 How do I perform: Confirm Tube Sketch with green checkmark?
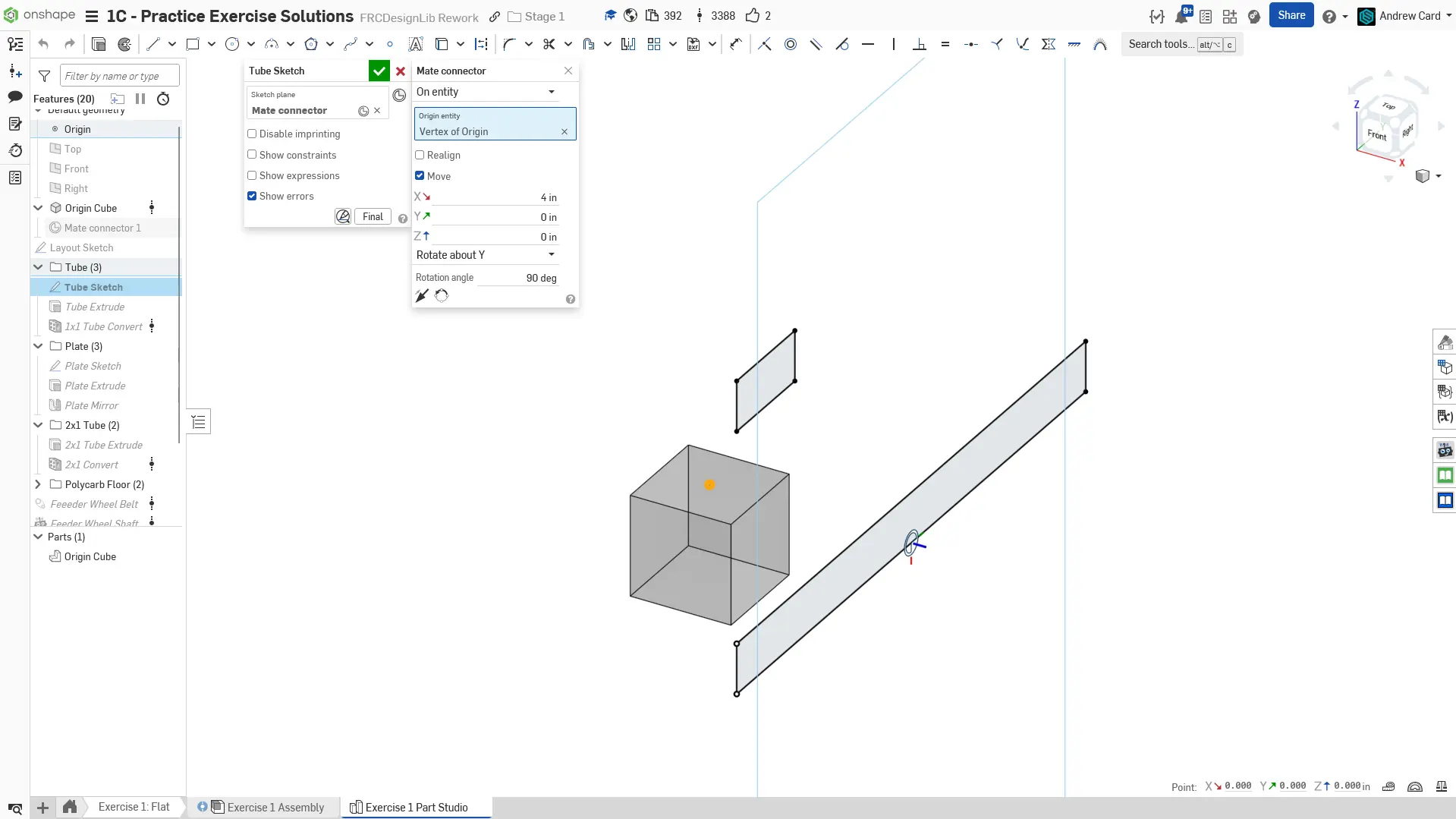coord(379,71)
